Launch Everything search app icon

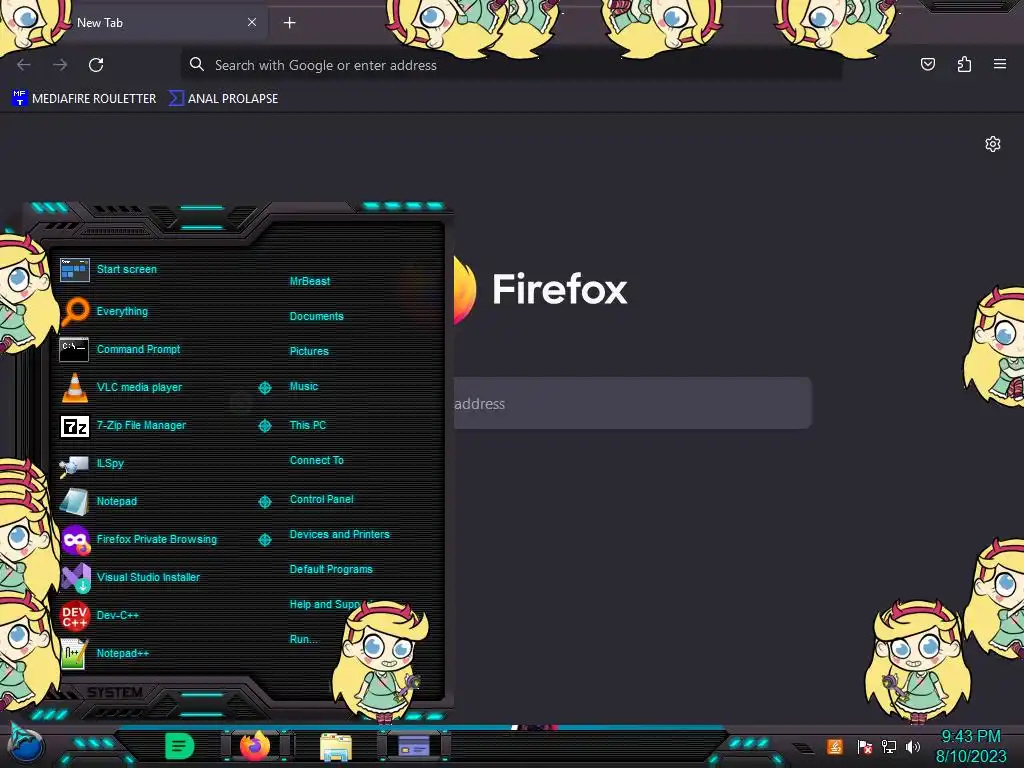(74, 311)
